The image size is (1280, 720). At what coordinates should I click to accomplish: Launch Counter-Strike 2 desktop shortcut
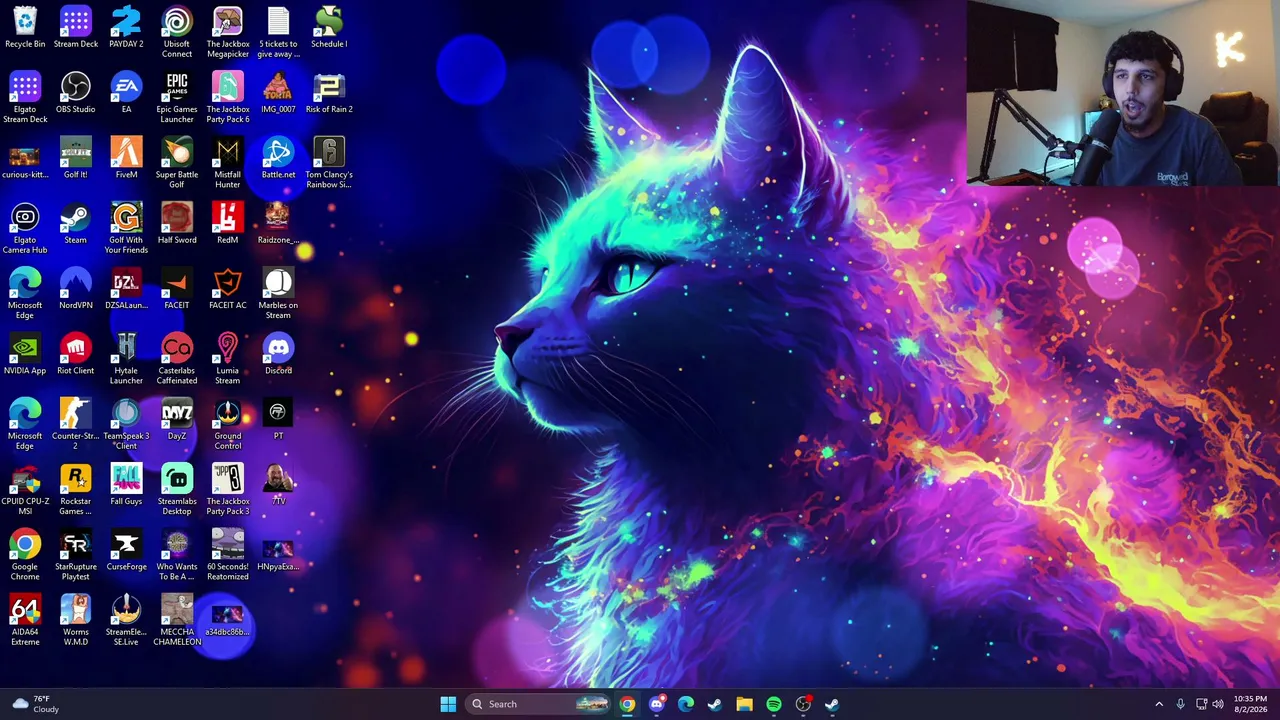tap(75, 424)
